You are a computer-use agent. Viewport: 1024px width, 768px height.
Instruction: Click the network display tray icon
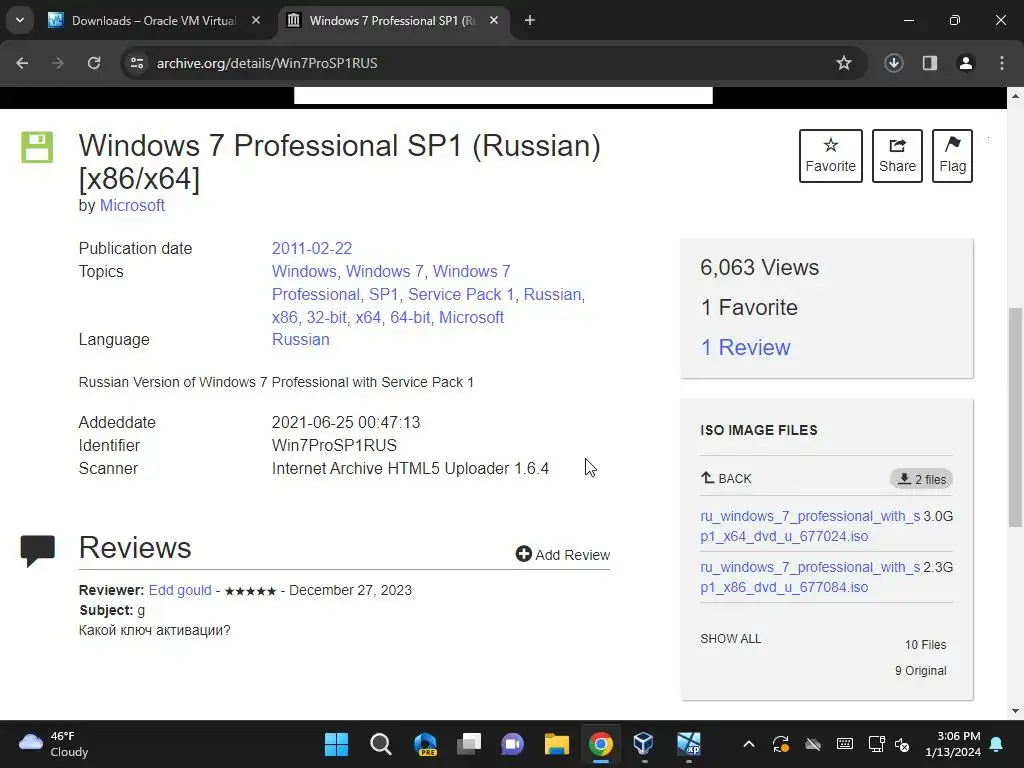click(876, 744)
